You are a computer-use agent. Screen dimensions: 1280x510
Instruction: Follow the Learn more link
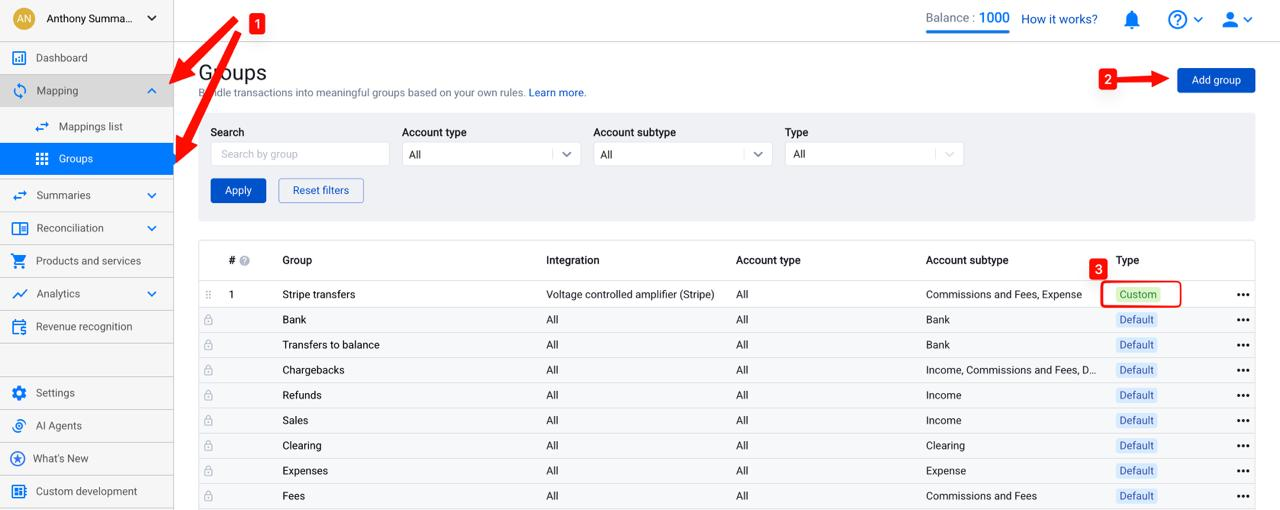(556, 93)
